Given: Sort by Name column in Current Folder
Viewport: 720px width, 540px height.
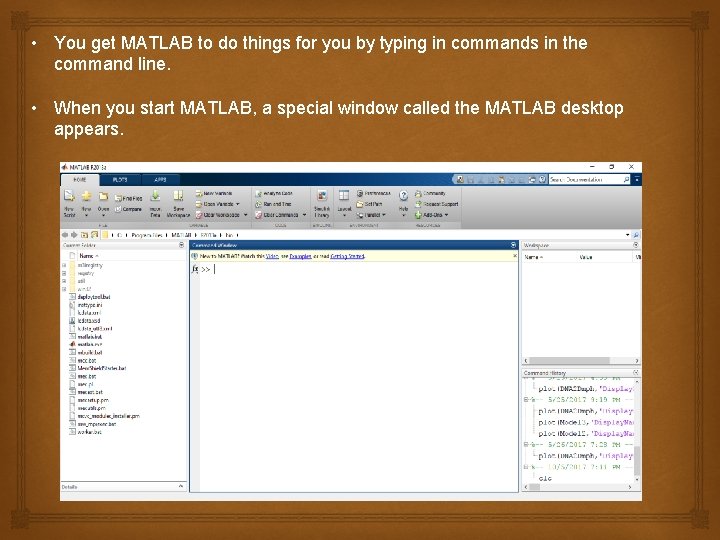Looking at the screenshot, I should coord(87,256).
